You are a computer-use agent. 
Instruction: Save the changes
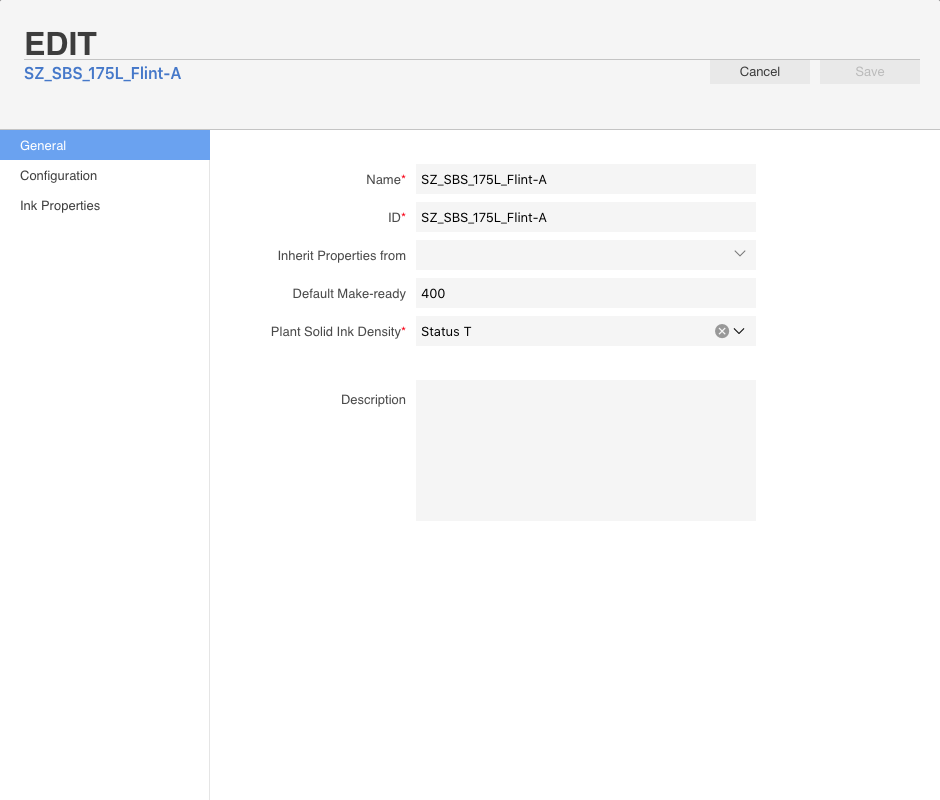click(869, 71)
